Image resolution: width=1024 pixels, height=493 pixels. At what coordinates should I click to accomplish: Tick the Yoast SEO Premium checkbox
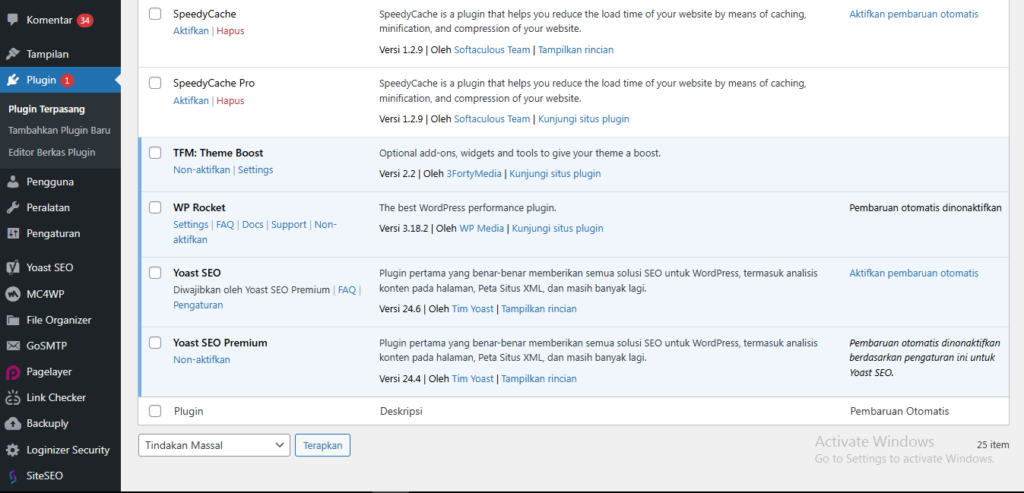pos(155,343)
